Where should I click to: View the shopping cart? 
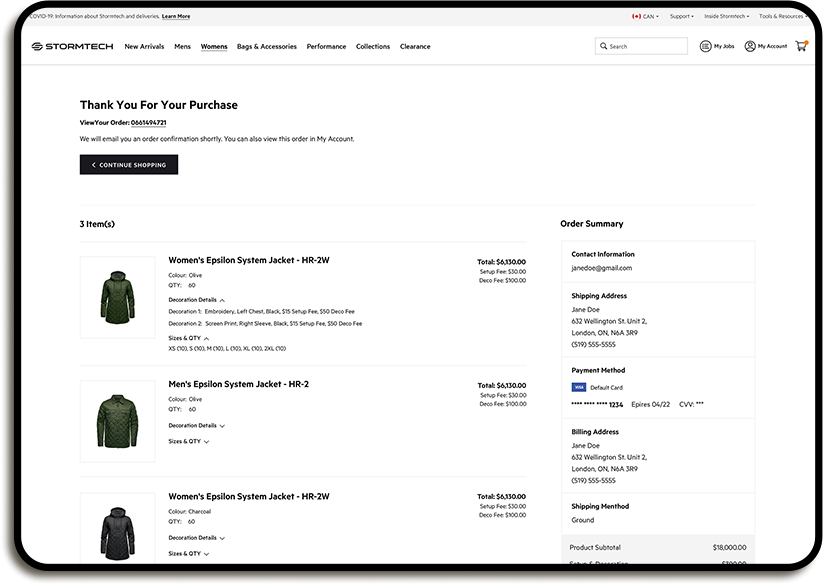[800, 46]
